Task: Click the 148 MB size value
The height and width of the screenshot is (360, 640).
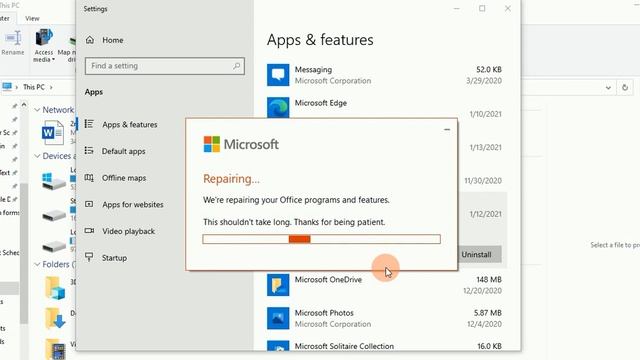Action: click(x=489, y=280)
